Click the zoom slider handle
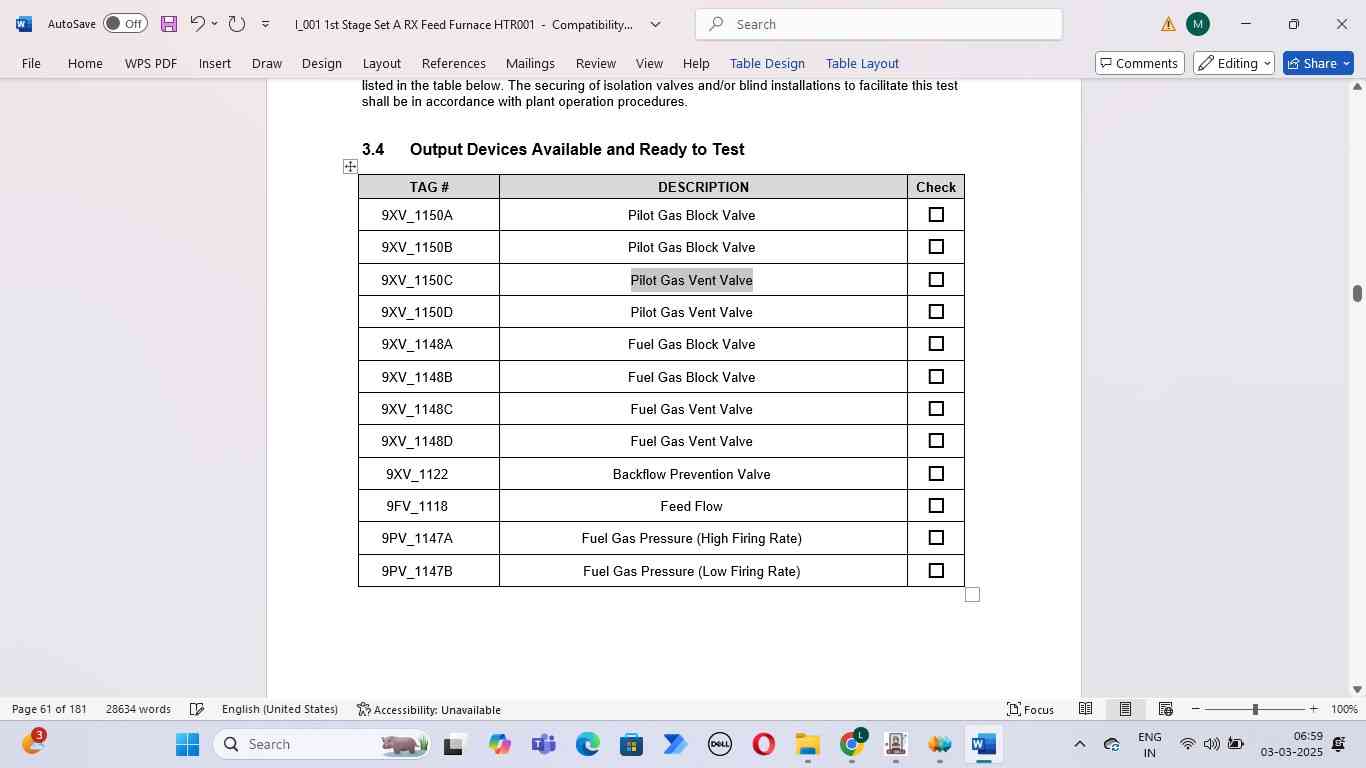The width and height of the screenshot is (1366, 768). pos(1255,709)
